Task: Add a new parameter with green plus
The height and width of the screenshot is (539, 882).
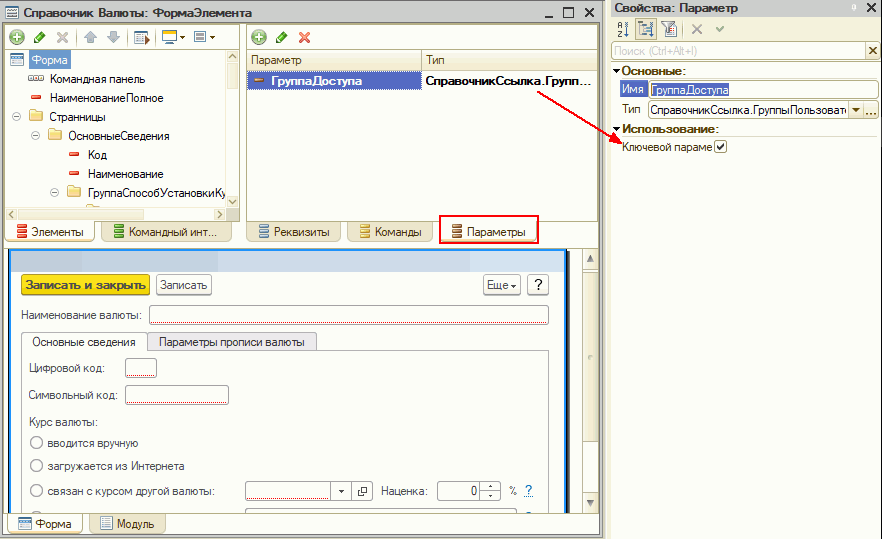Action: (259, 37)
